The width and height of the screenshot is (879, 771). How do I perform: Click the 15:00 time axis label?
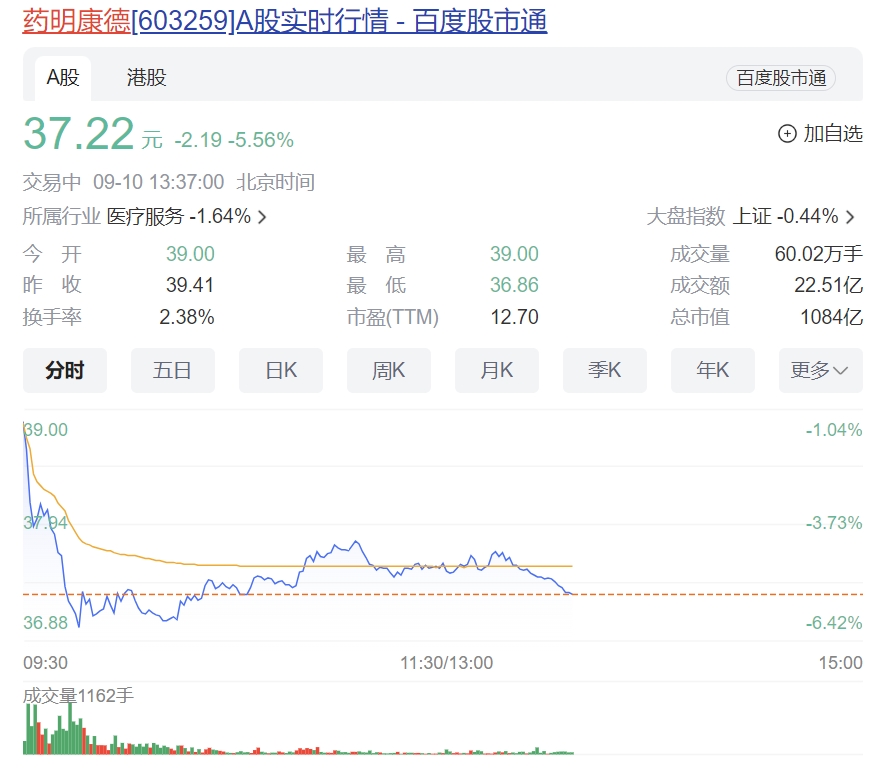[840, 663]
